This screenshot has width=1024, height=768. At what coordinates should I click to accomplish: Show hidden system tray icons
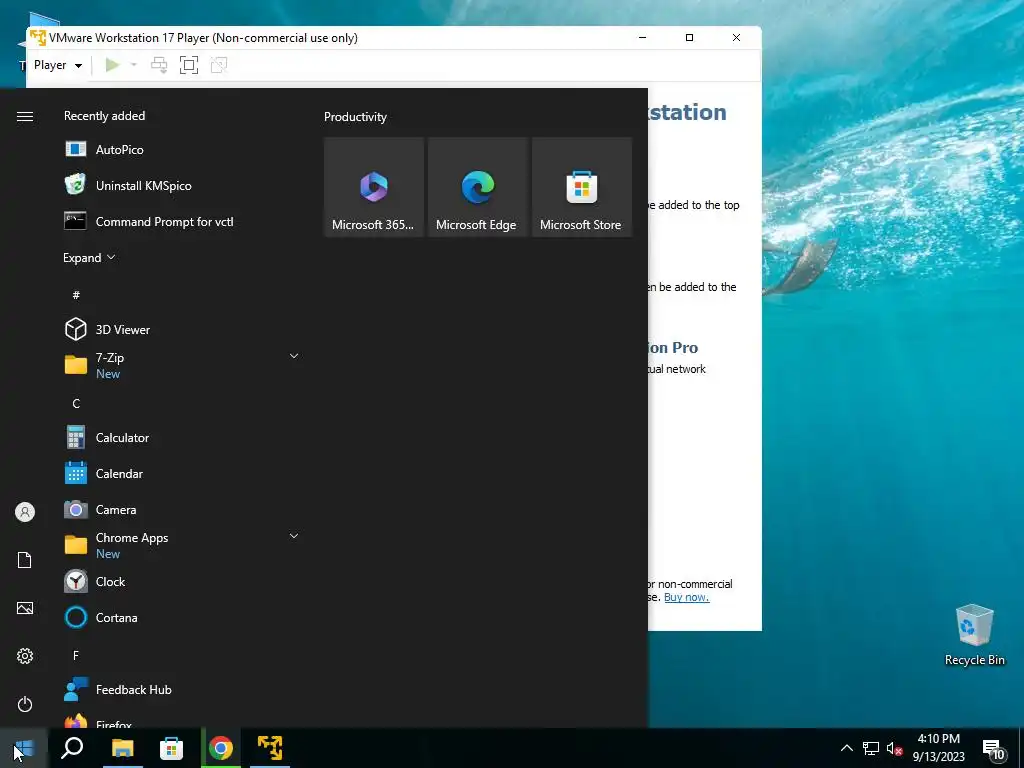pos(846,748)
